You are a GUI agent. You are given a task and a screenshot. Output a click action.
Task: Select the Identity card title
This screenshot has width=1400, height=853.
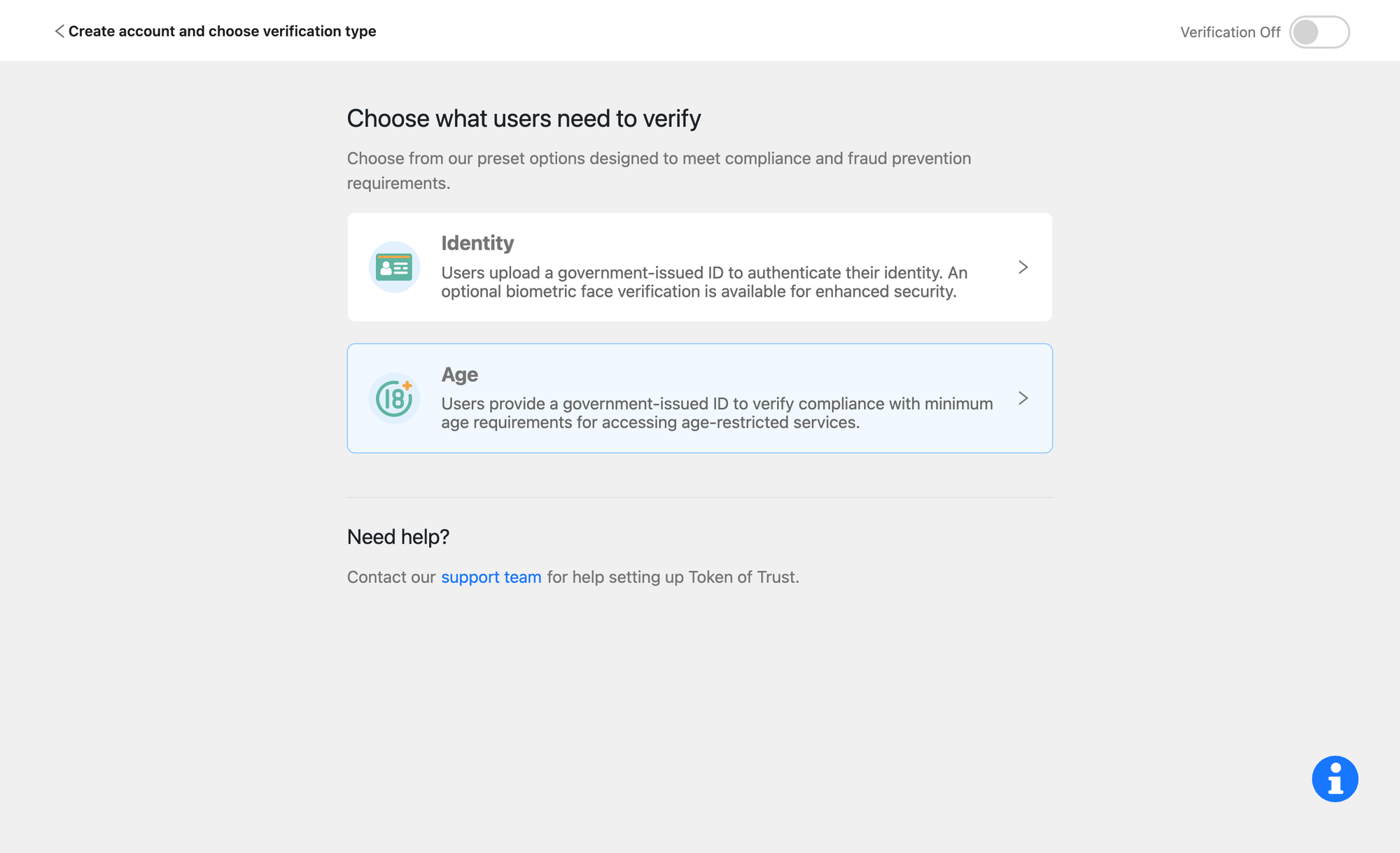click(x=477, y=243)
